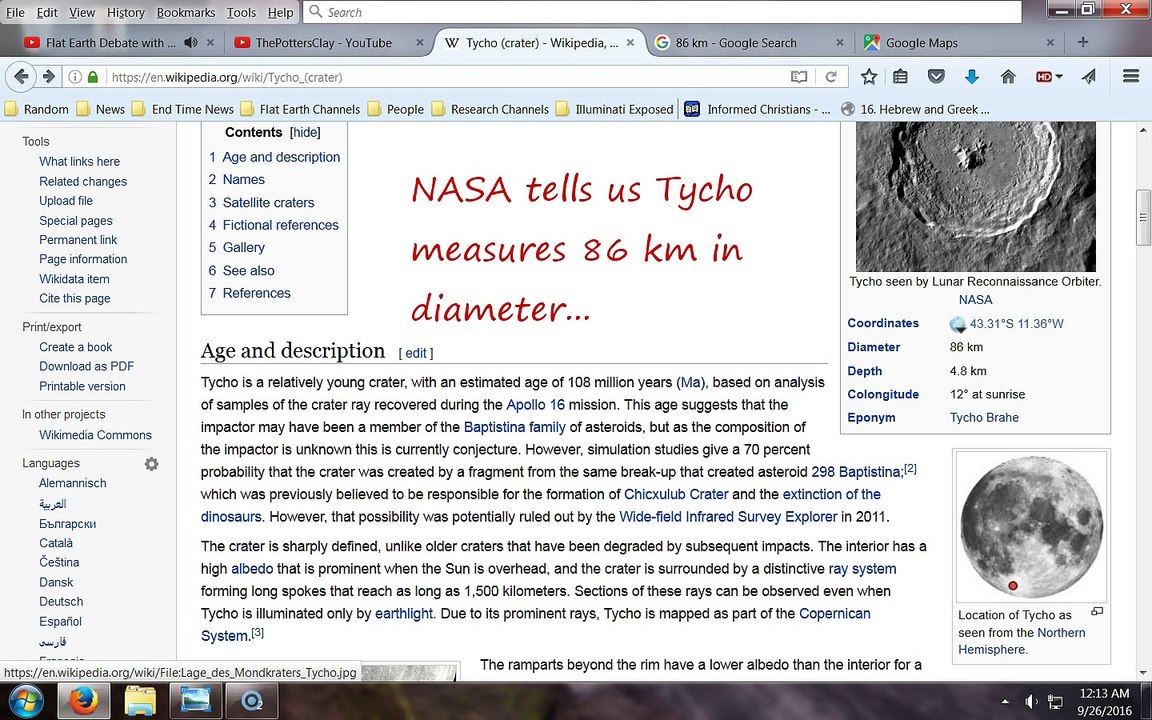Show site information for the URL

tap(75, 76)
